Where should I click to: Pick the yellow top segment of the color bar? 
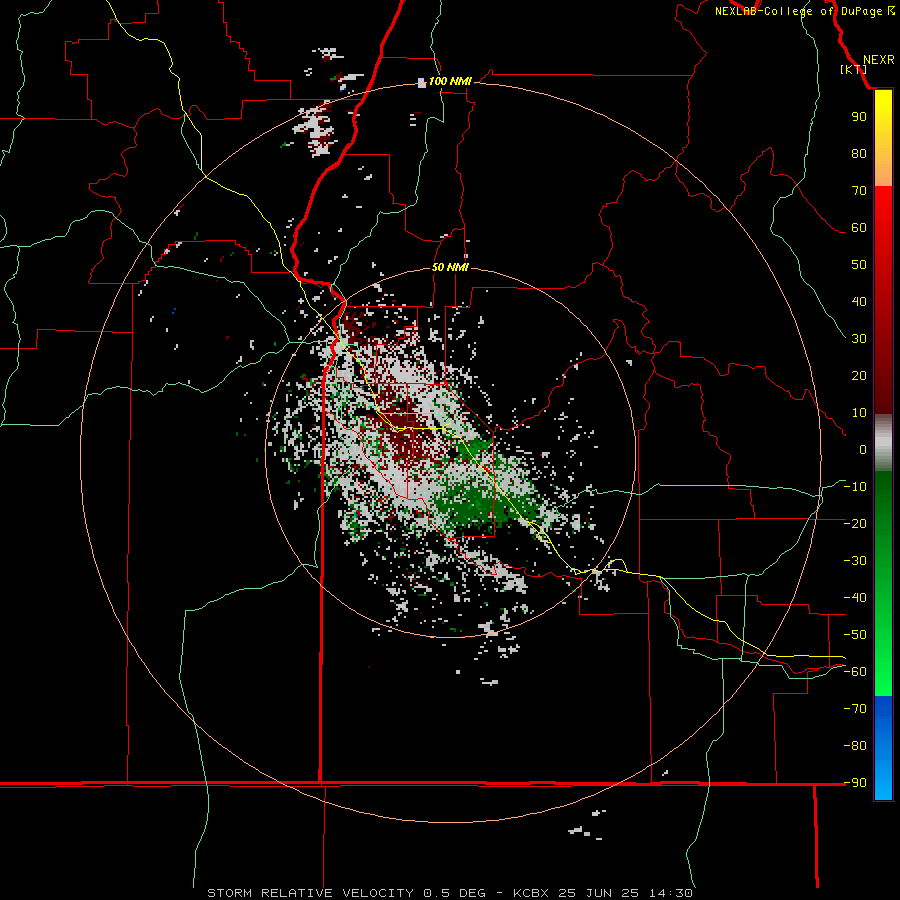[x=883, y=138]
